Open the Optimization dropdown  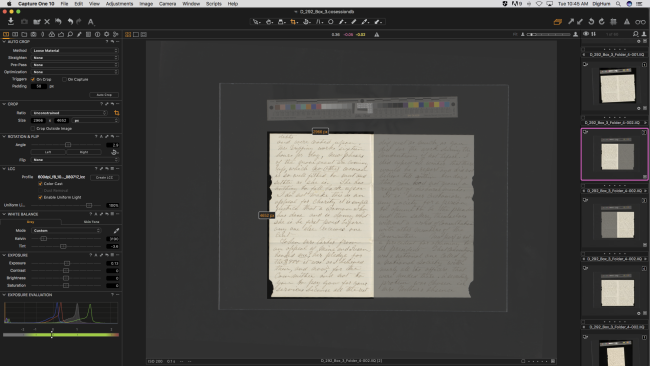75,72
